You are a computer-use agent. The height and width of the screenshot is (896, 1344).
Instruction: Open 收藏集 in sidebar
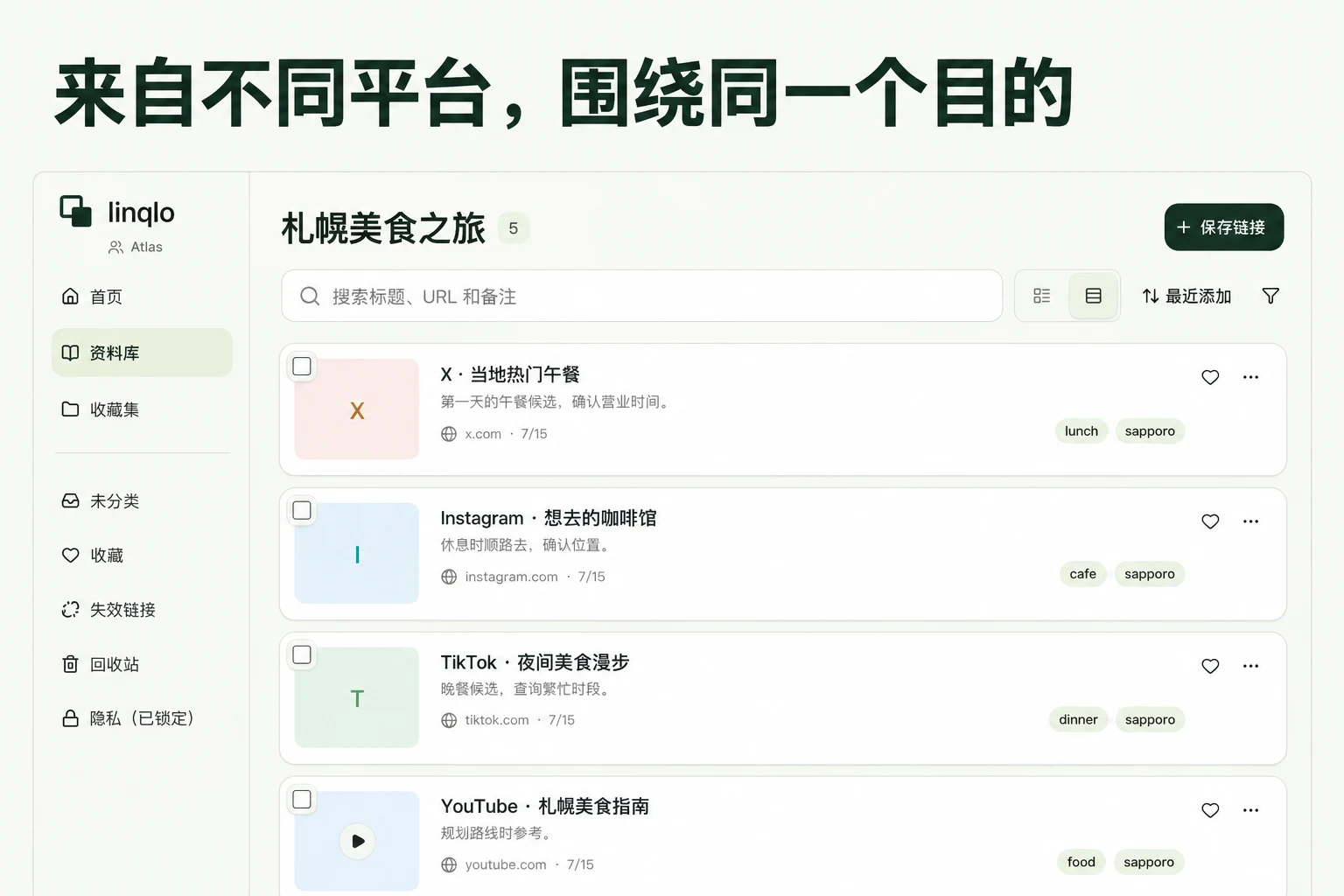(x=142, y=409)
